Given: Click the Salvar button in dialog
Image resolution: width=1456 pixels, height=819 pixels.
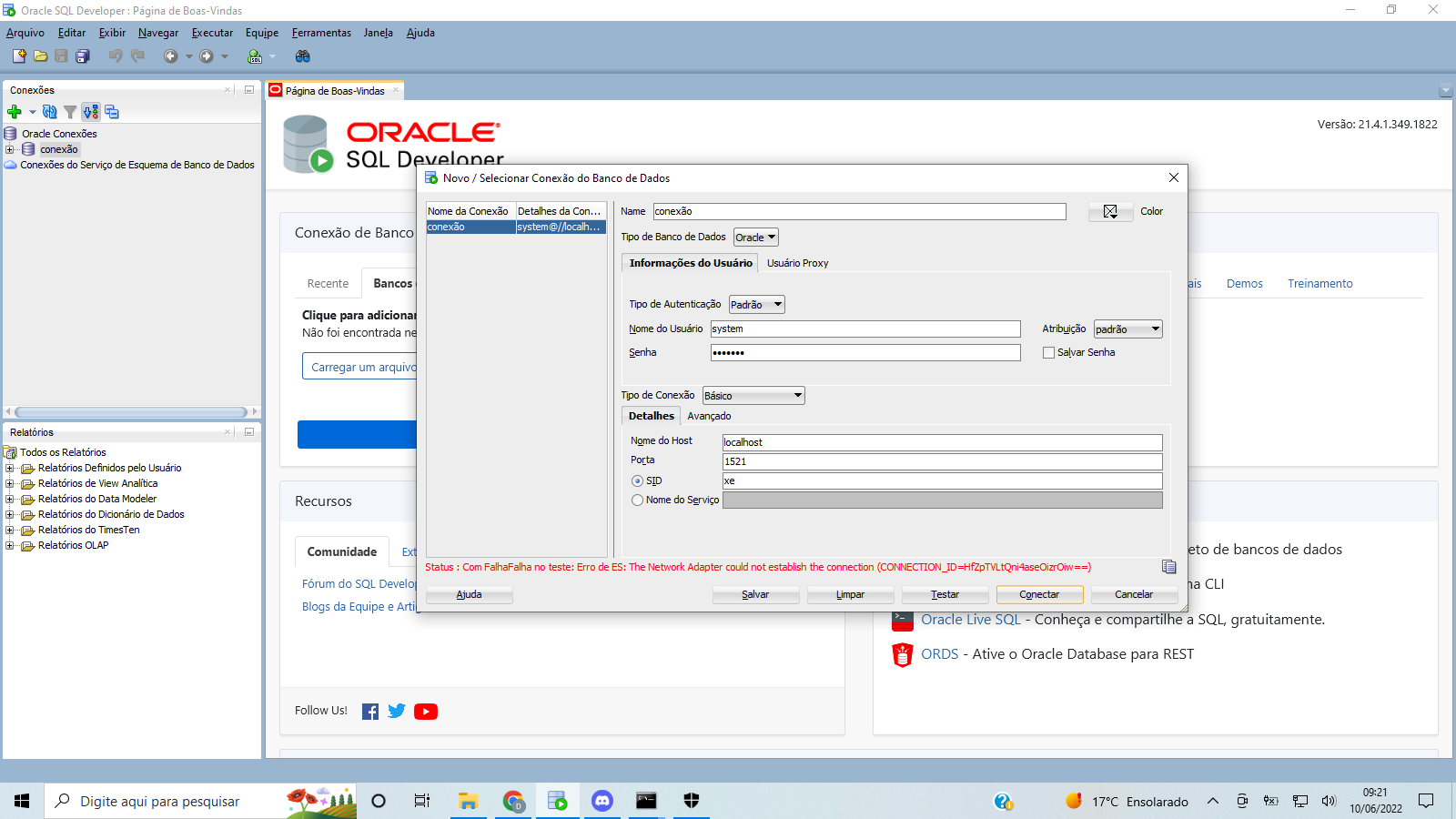Looking at the screenshot, I should (x=755, y=594).
